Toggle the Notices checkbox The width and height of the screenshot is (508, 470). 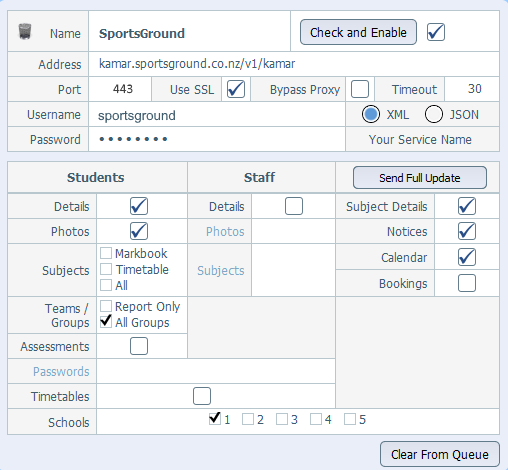click(x=467, y=231)
